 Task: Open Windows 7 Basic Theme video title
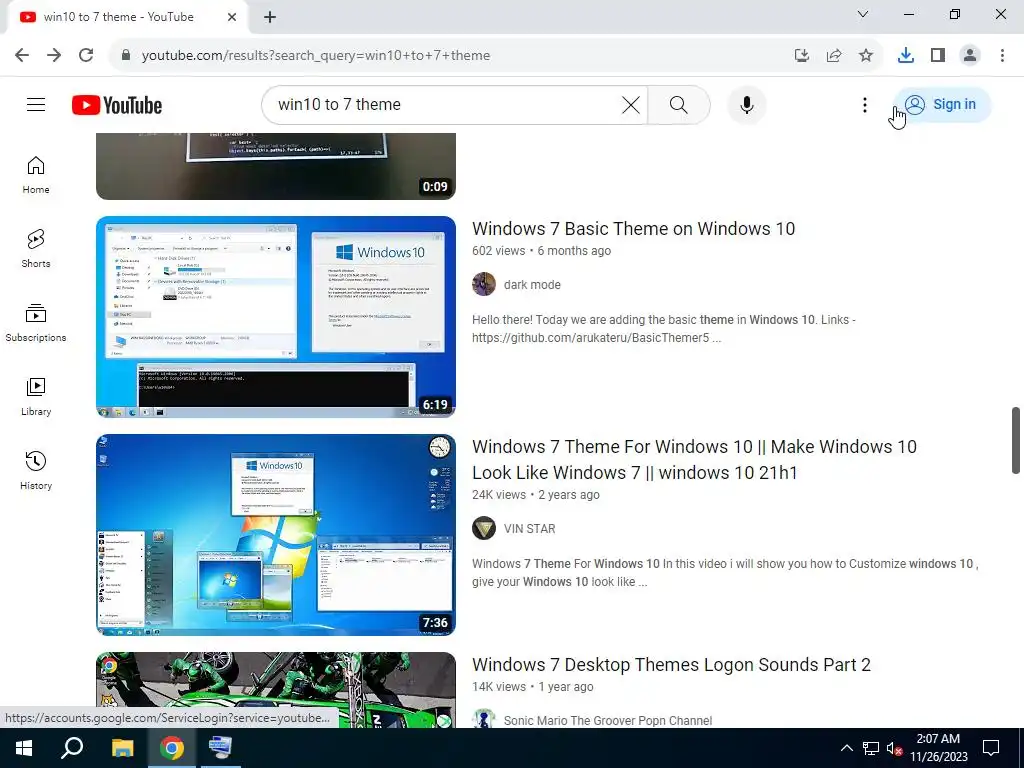tap(633, 229)
